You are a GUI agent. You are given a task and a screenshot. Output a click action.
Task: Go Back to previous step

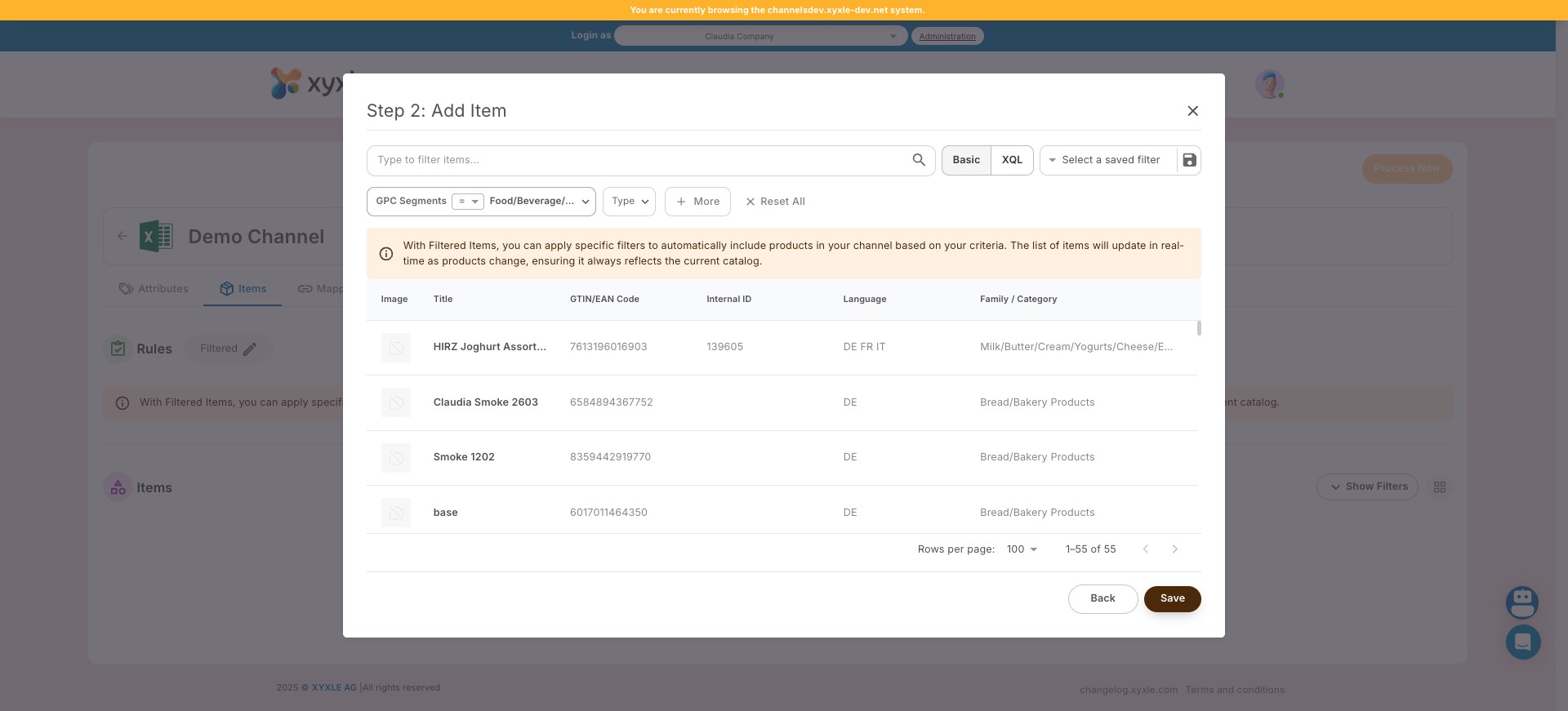click(1102, 598)
